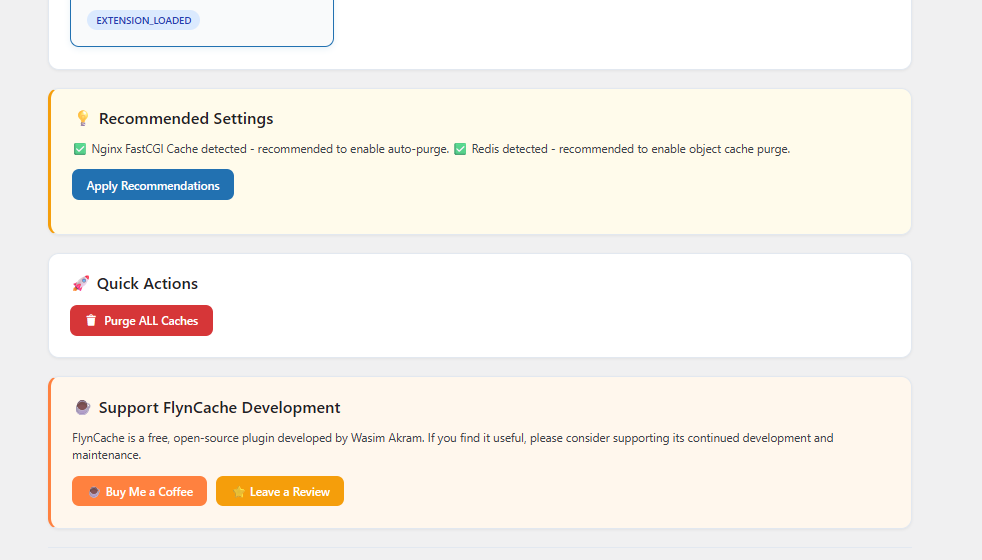The image size is (982, 560).
Task: Click the green check next to Redis detected
Action: pyautogui.click(x=460, y=149)
